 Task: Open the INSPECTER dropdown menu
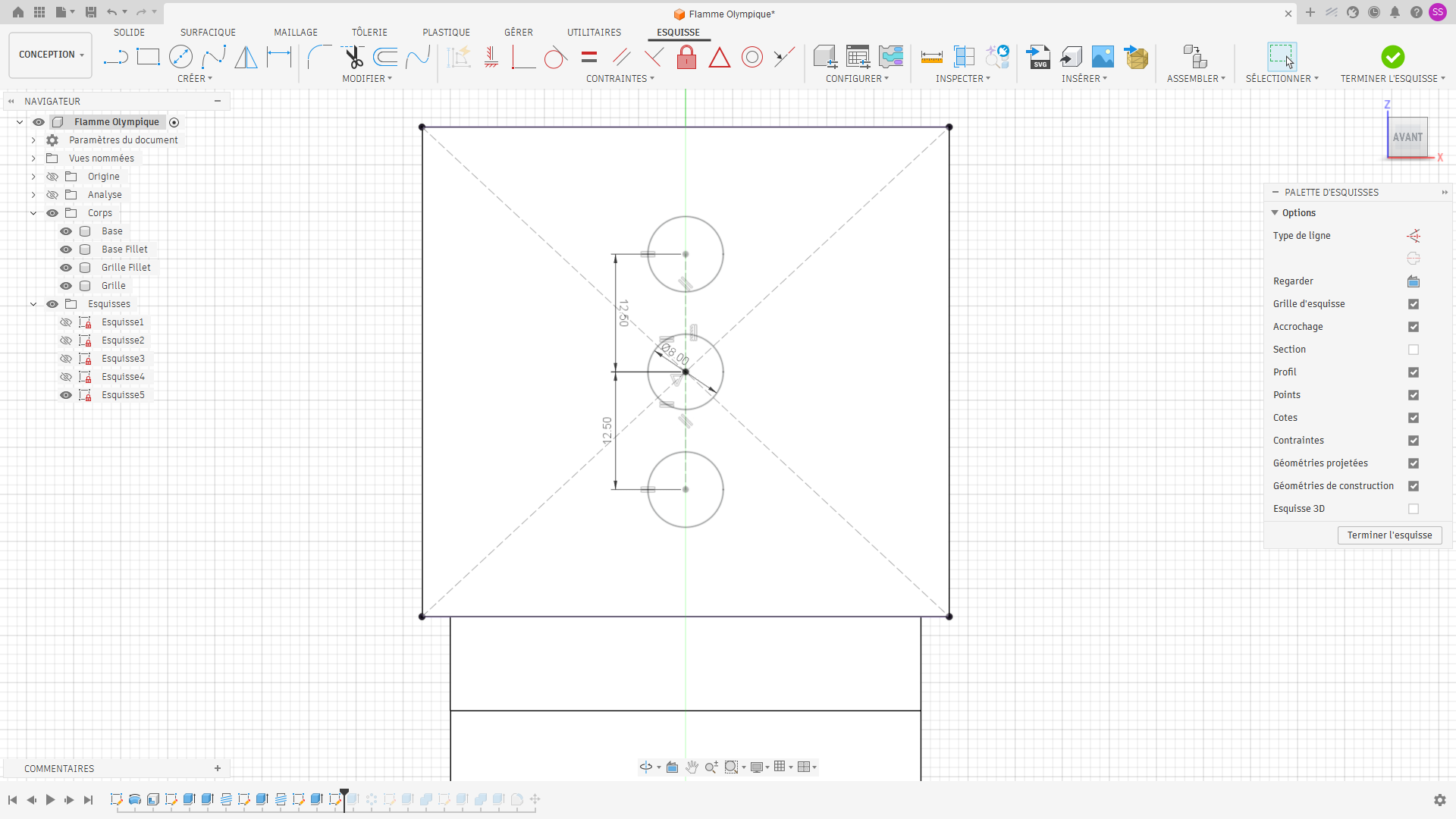tap(963, 79)
